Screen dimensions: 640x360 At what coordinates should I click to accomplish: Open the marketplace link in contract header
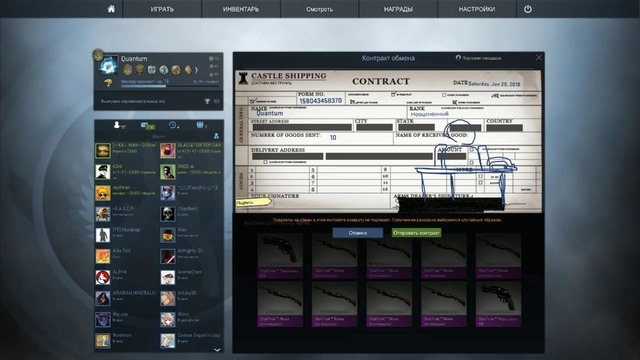click(x=478, y=58)
